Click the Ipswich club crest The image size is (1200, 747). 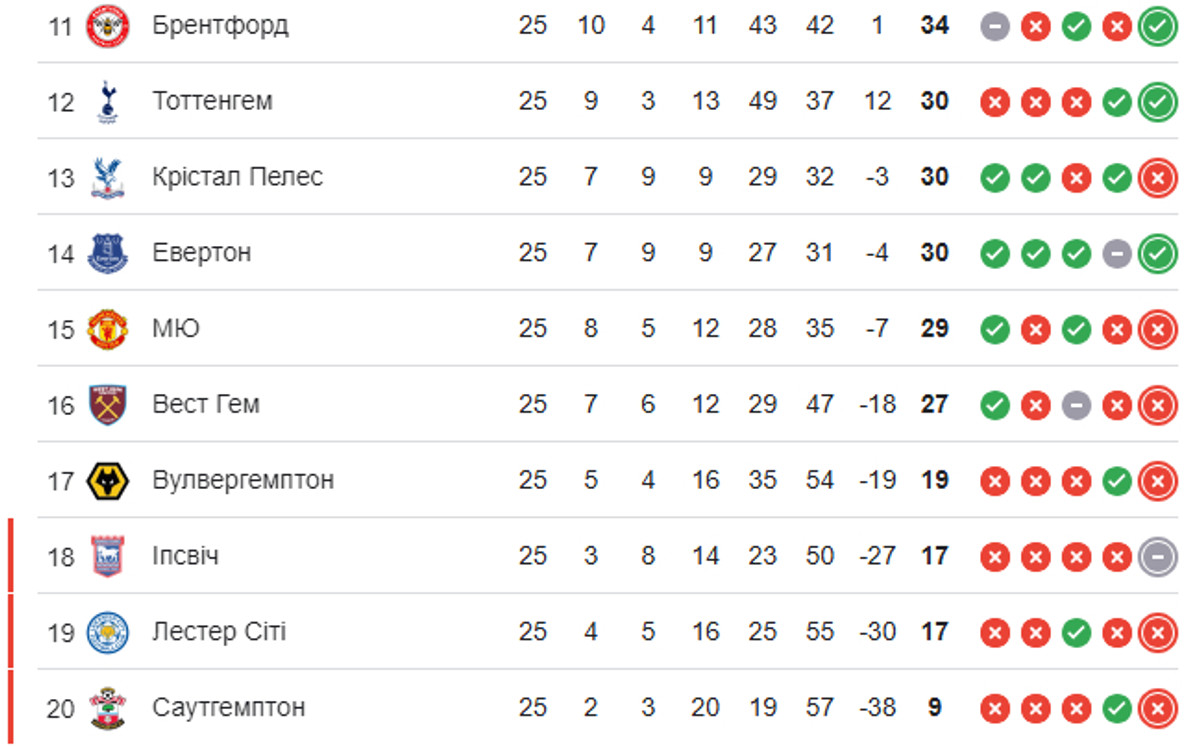tap(107, 557)
